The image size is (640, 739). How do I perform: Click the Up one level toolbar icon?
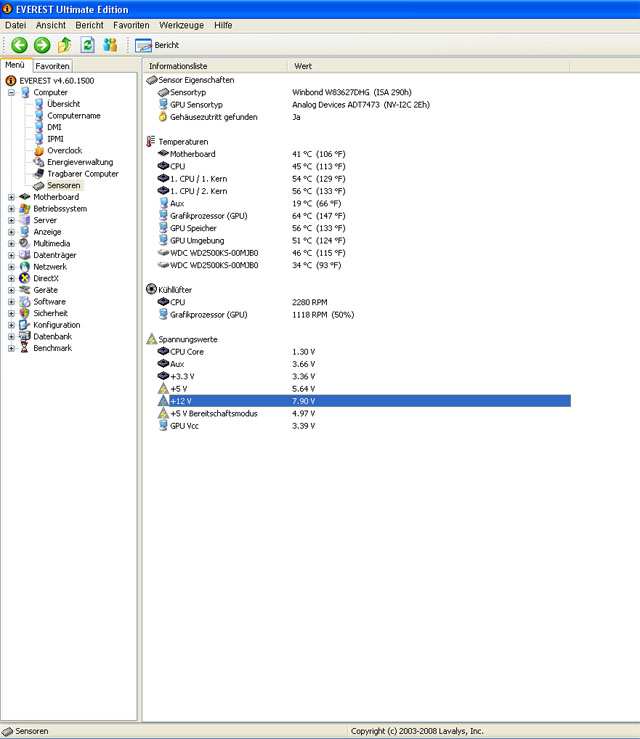tap(65, 45)
